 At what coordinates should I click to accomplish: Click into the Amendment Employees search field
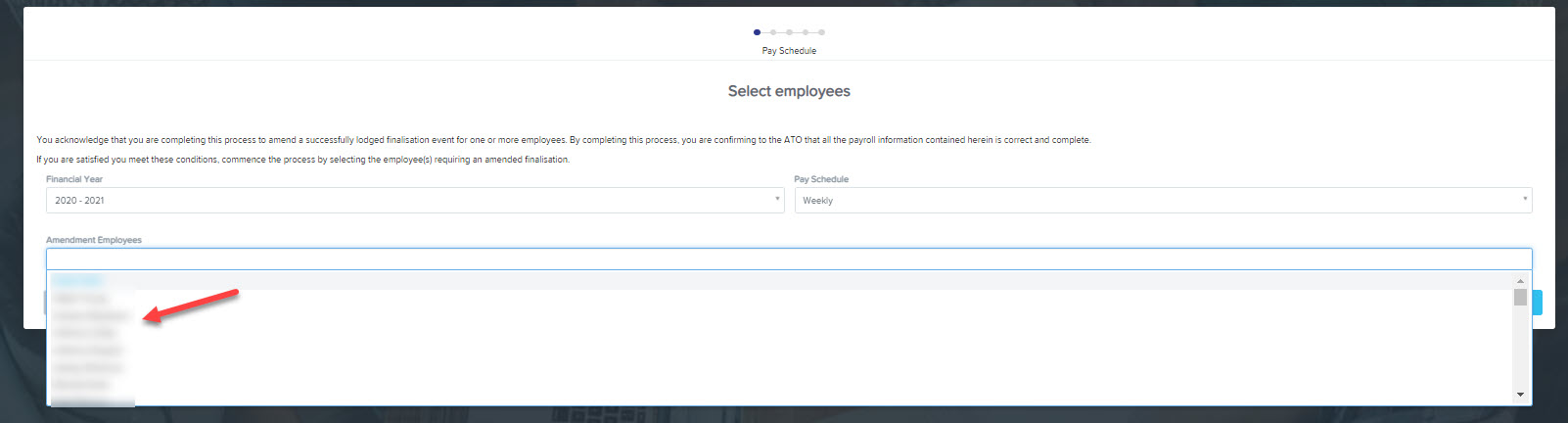tap(788, 258)
